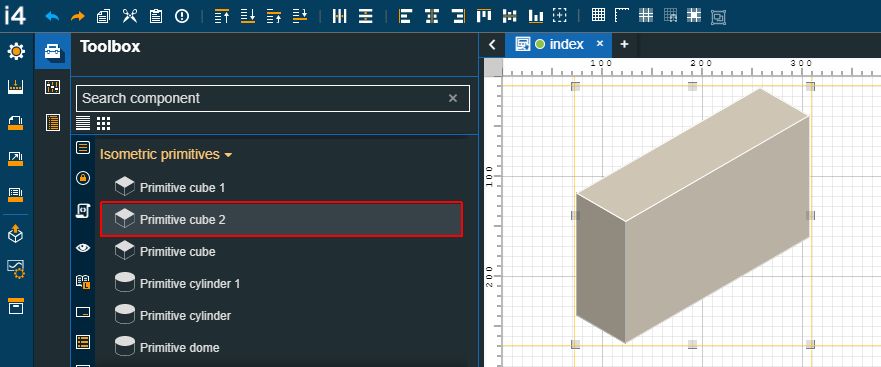Viewport: 881px width, 367px height.
Task: Click the Paste clipboard icon
Action: click(156, 16)
